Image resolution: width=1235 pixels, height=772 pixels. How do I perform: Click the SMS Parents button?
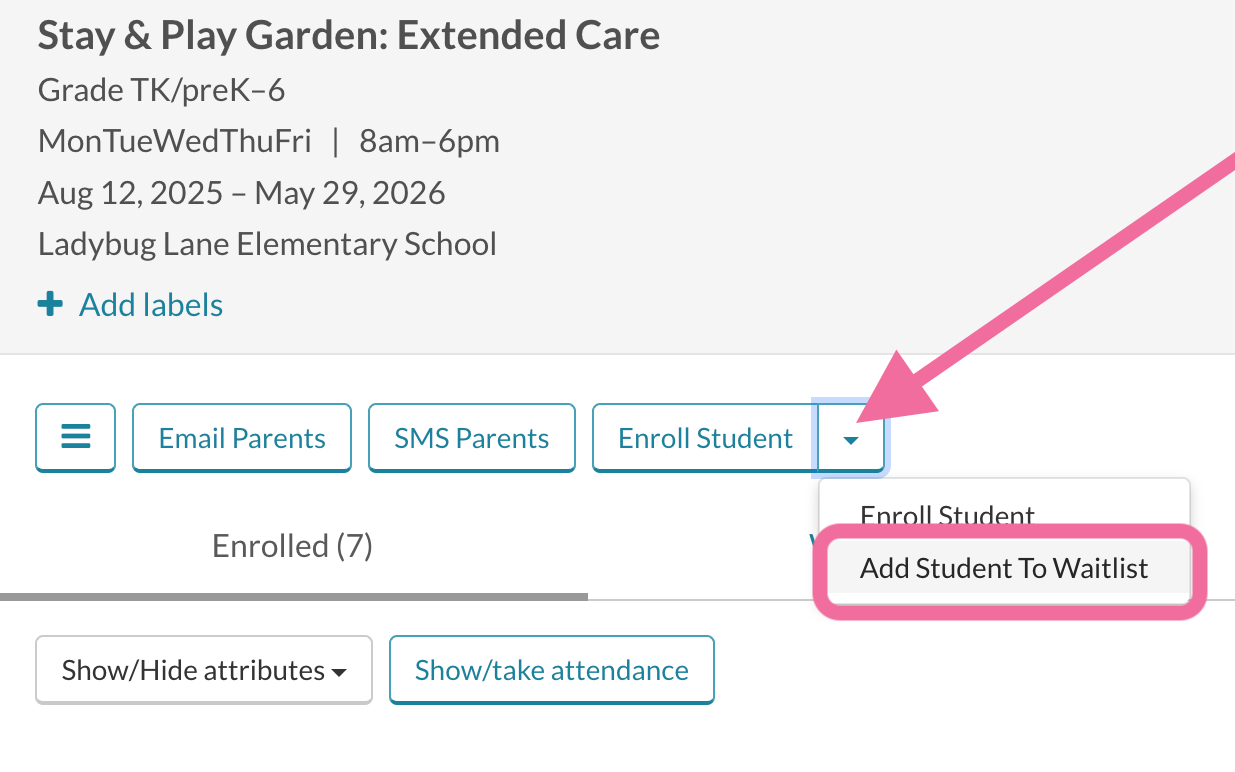(x=472, y=438)
